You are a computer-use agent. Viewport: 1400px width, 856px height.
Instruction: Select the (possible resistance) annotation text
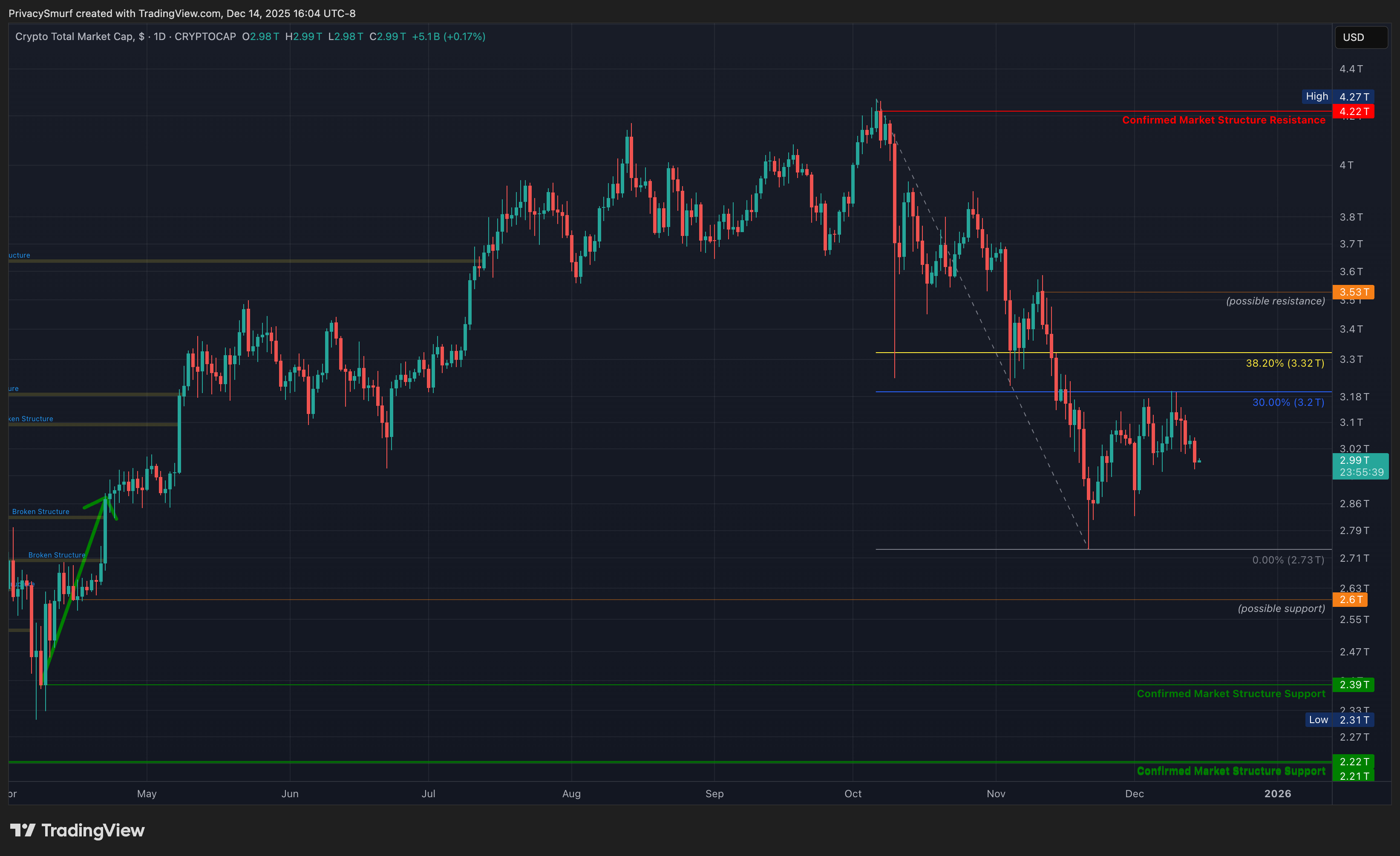point(1275,301)
